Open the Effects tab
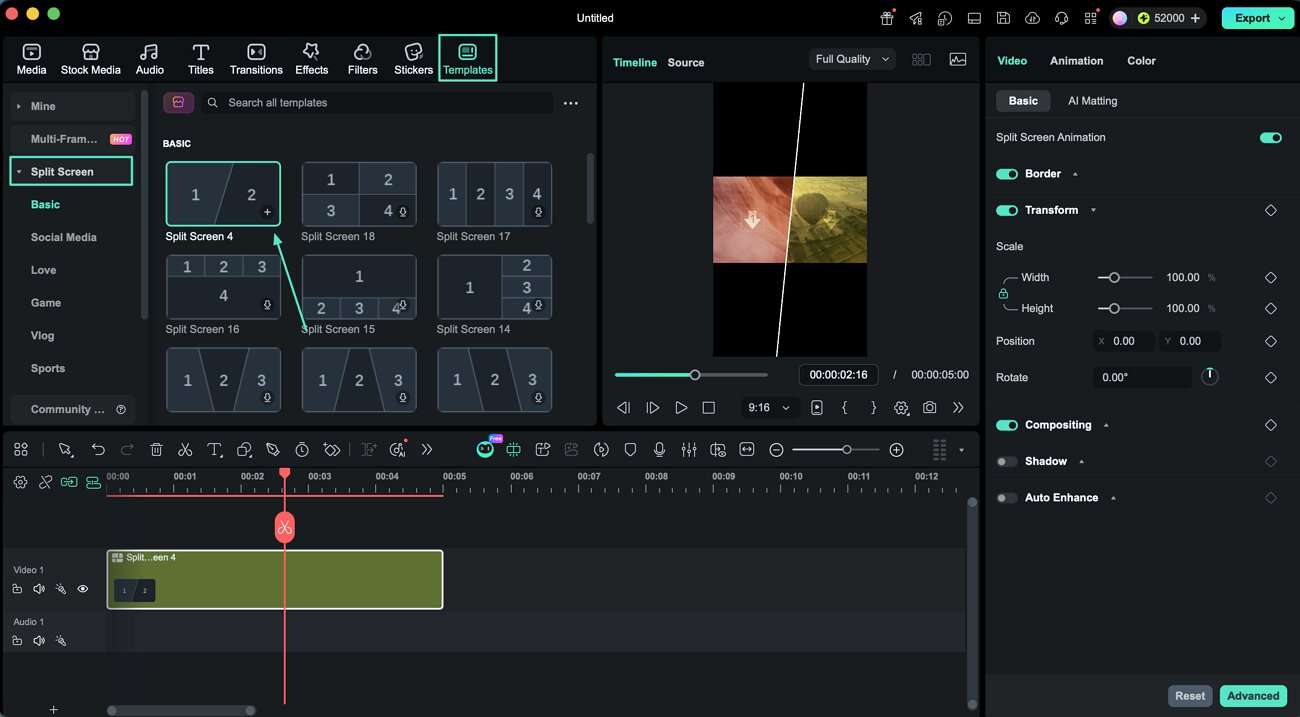Viewport: 1300px width, 717px height. click(x=311, y=59)
